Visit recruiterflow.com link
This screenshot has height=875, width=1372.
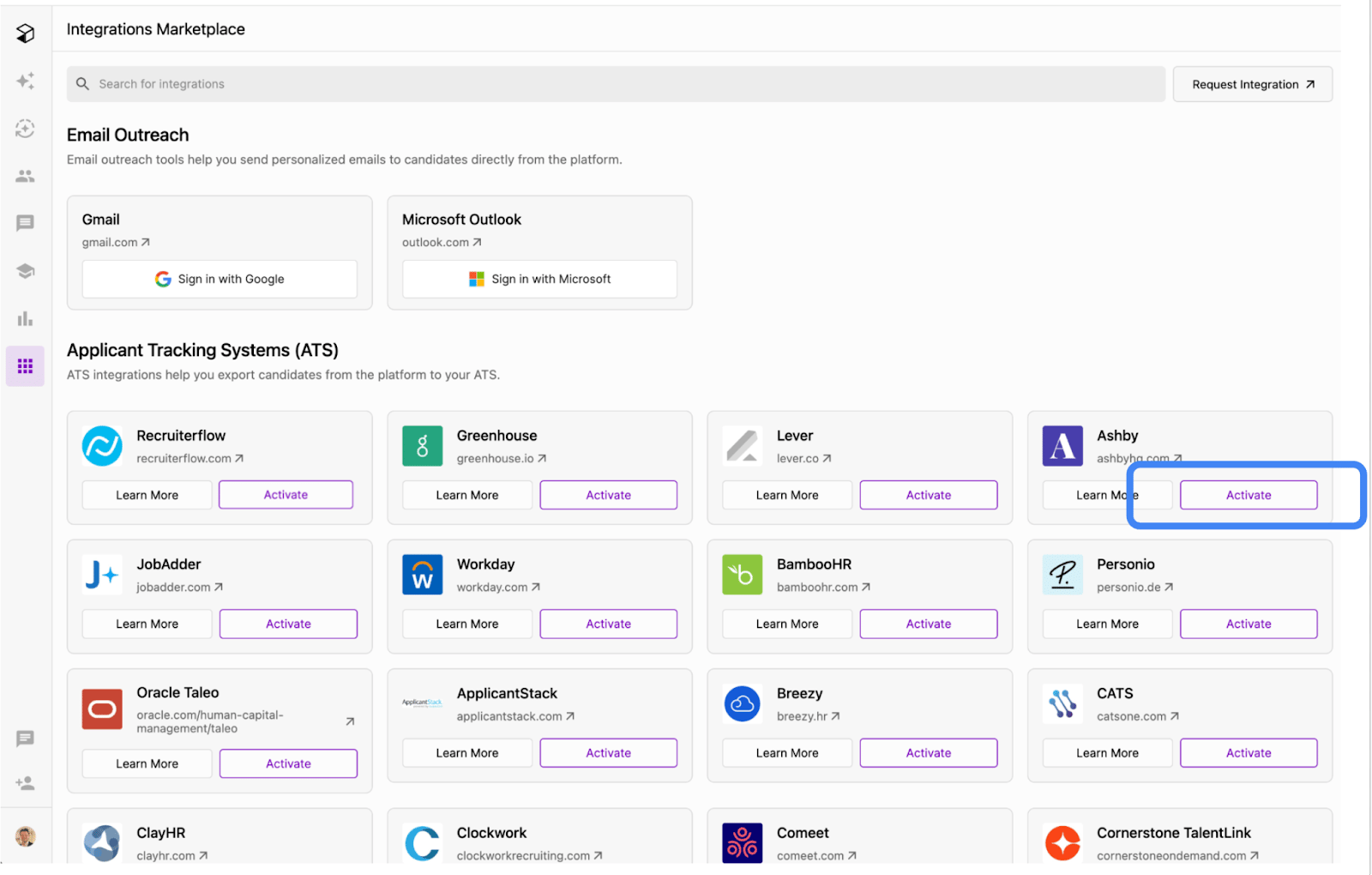[190, 459]
